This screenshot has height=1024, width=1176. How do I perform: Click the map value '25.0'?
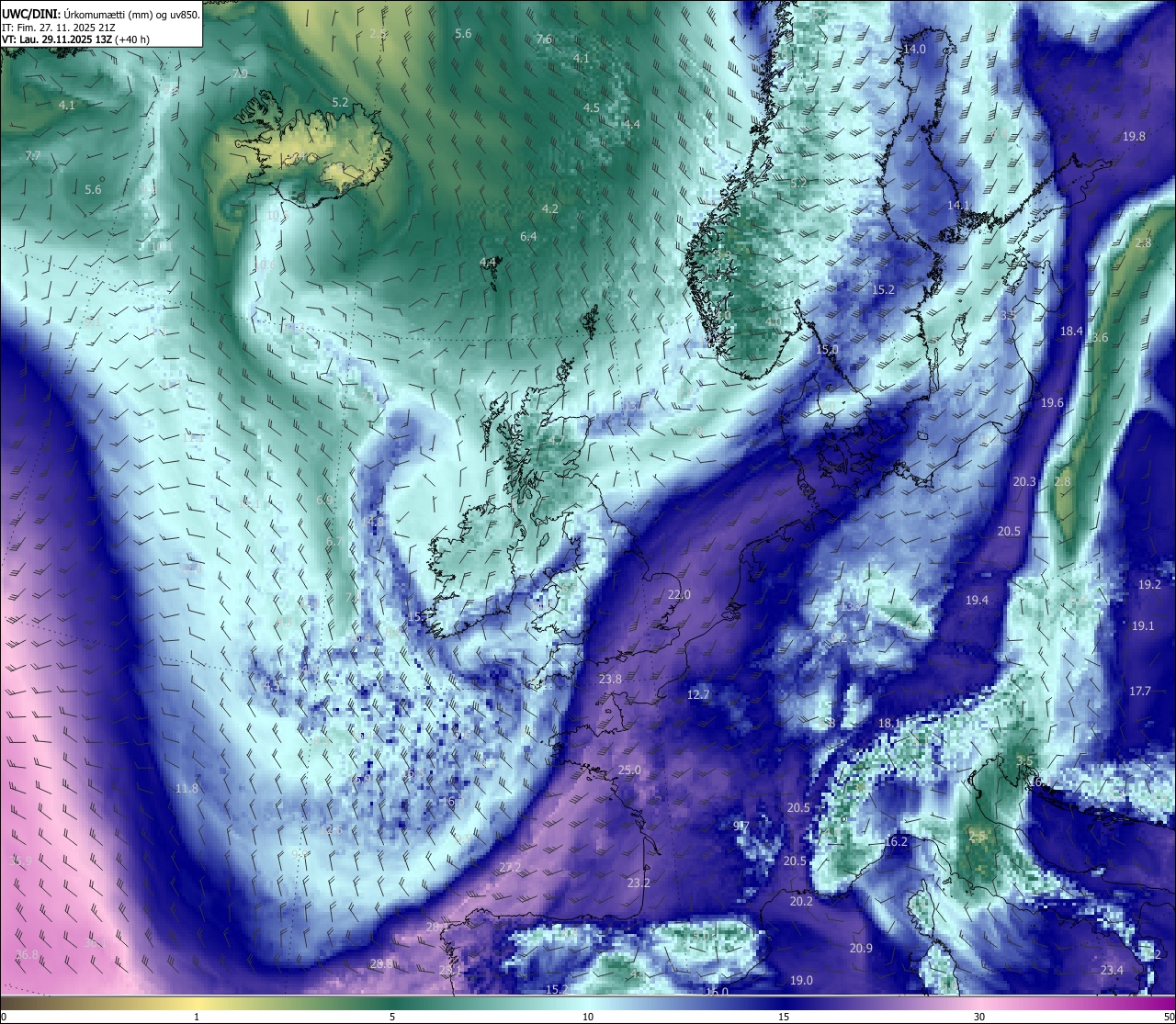pos(629,770)
